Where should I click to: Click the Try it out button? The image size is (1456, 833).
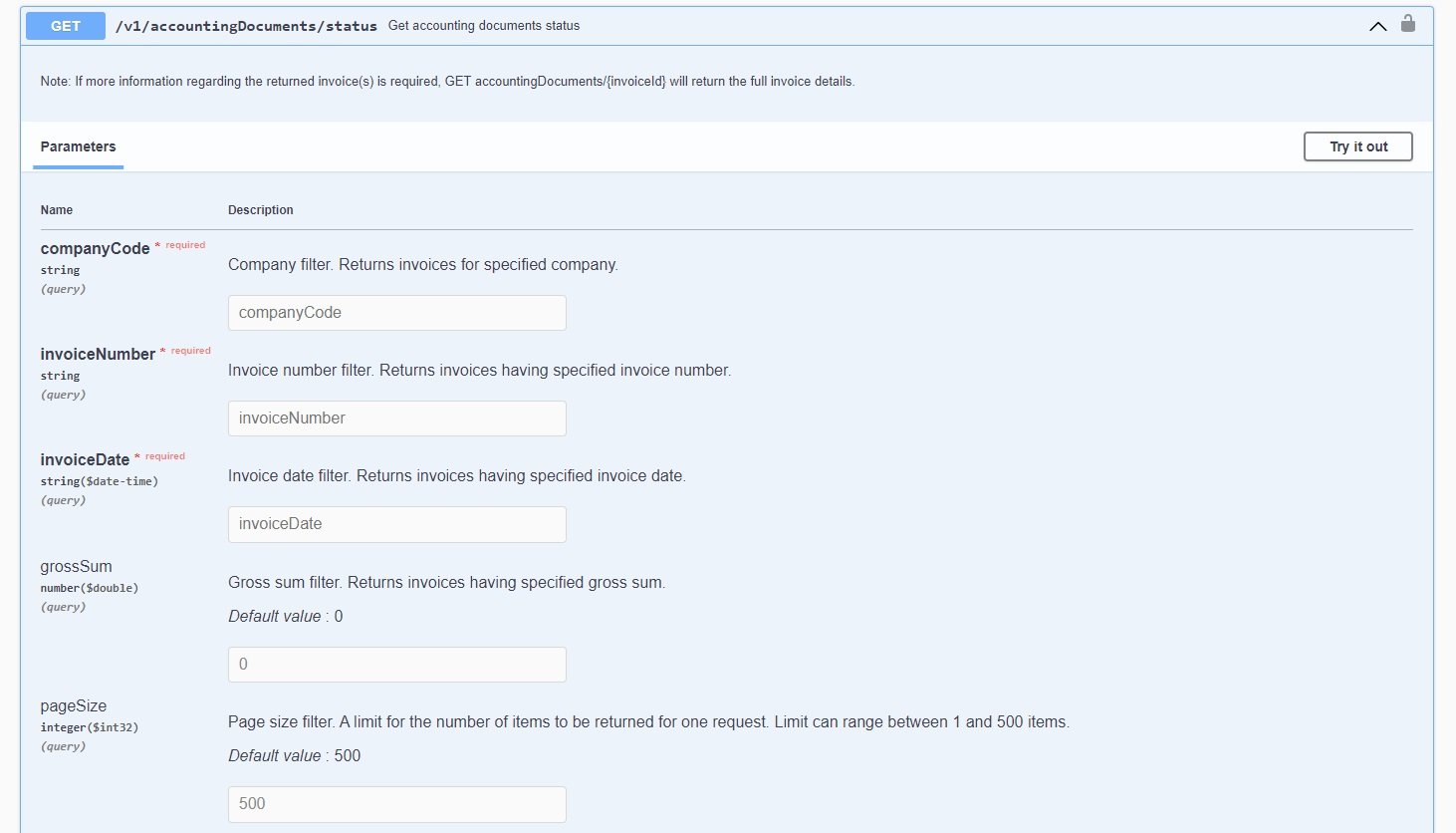[1358, 146]
